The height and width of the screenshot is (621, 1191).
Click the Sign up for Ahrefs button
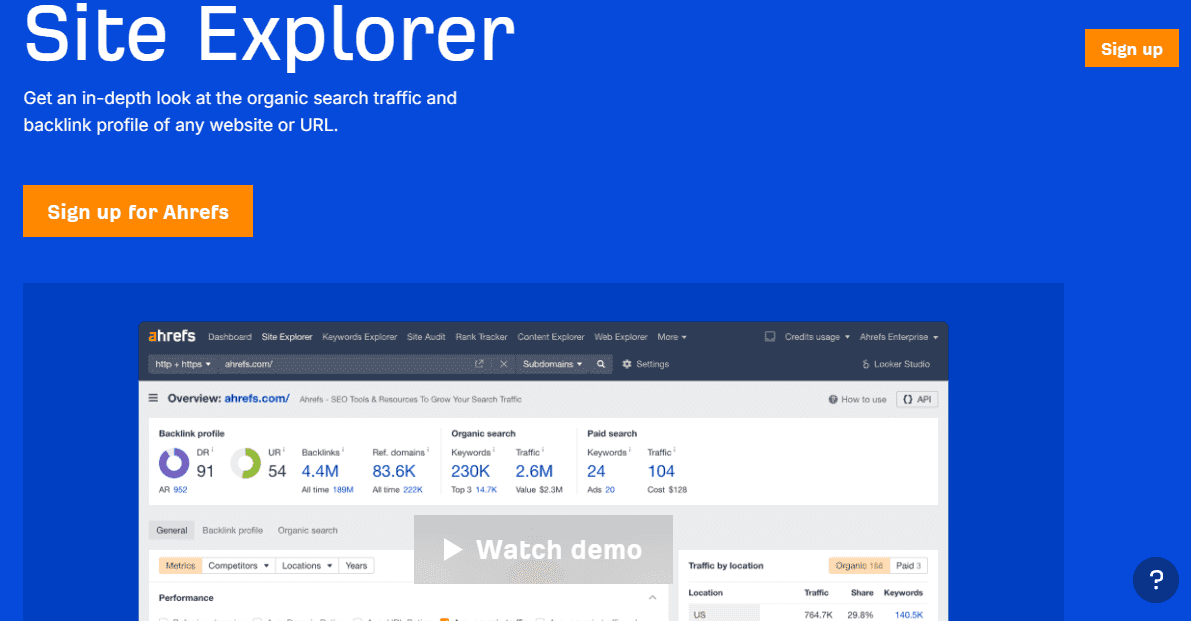(x=138, y=211)
